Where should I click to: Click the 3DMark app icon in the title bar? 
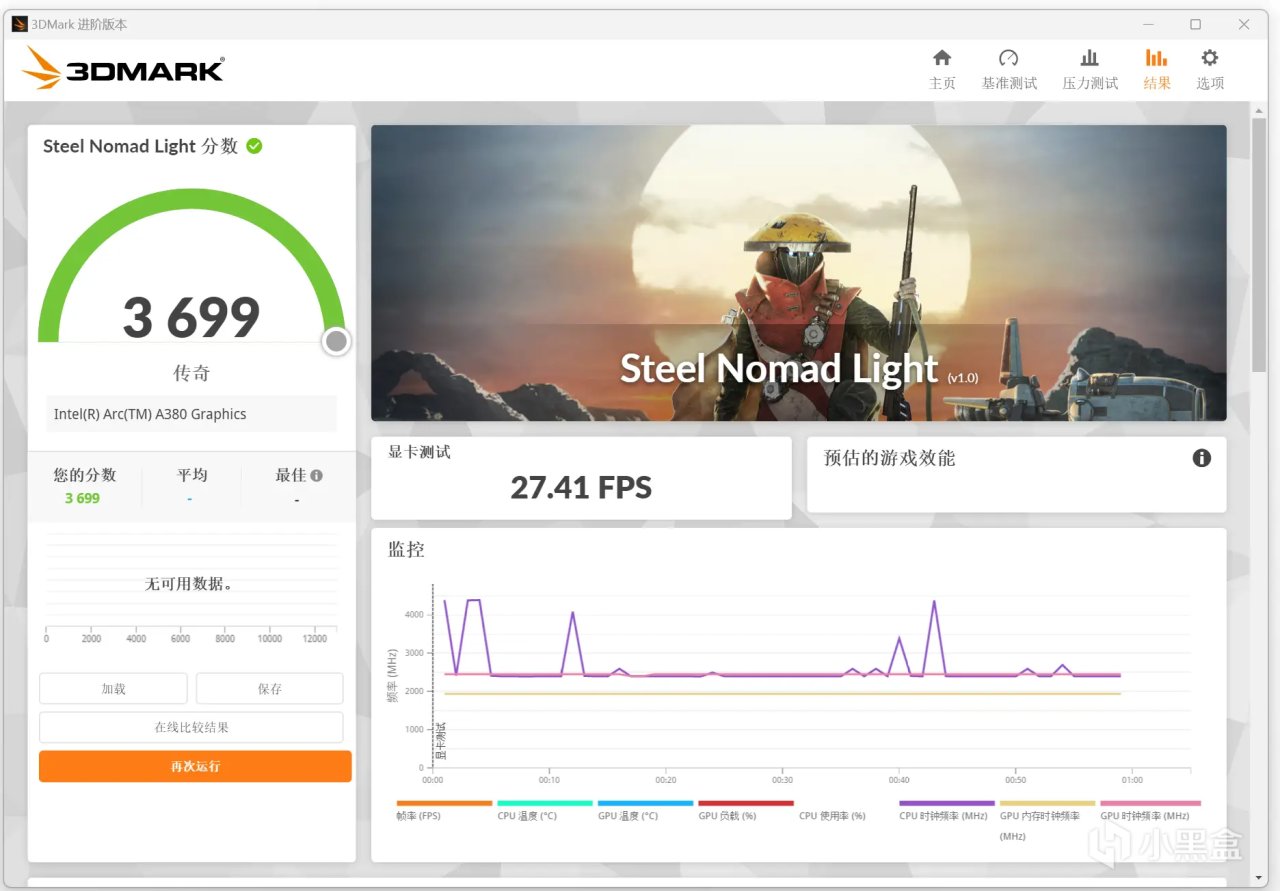click(x=20, y=24)
